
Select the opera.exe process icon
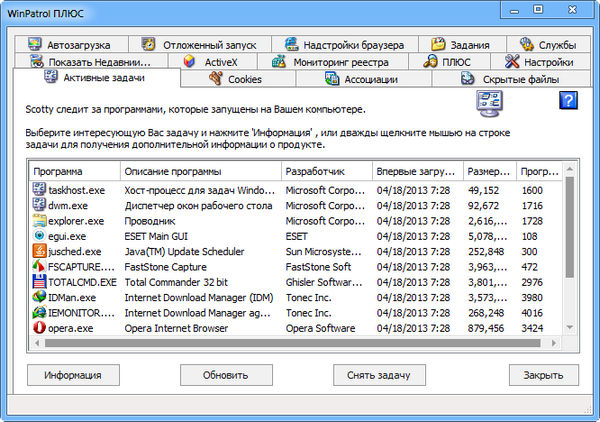point(38,328)
